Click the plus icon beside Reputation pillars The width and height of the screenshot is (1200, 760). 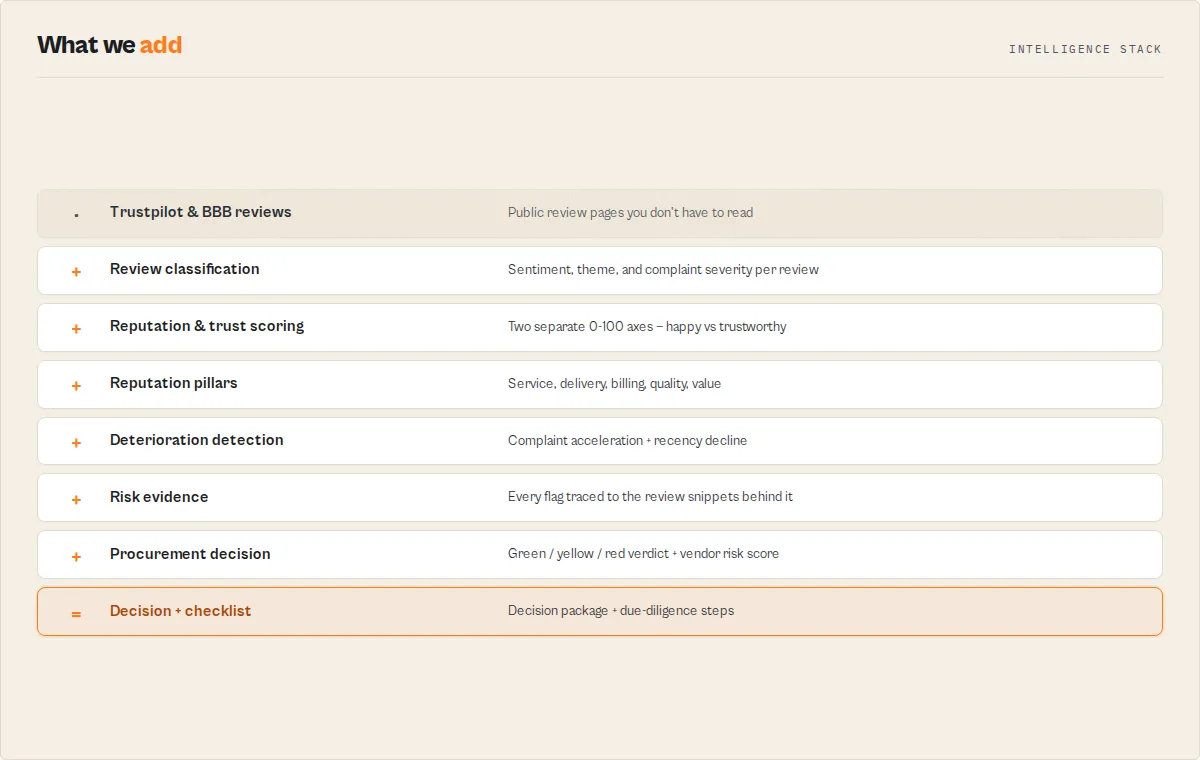pos(76,385)
